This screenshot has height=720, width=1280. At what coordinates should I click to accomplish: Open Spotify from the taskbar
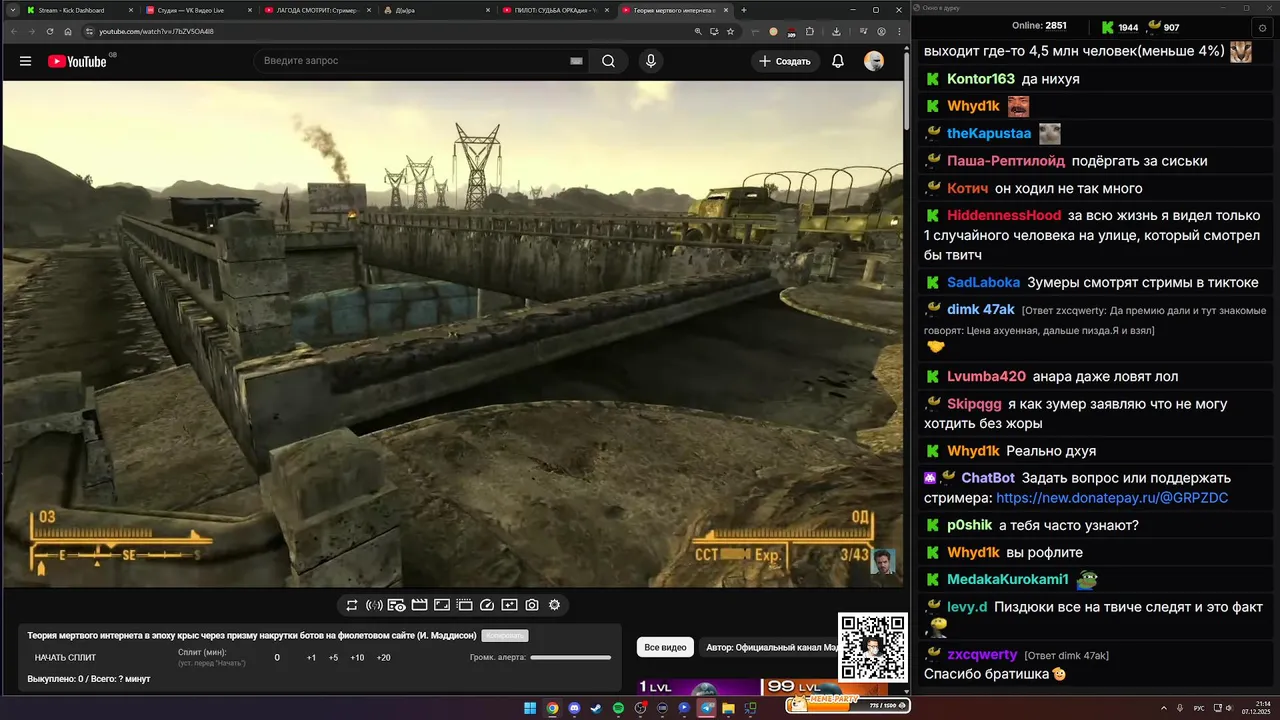618,708
